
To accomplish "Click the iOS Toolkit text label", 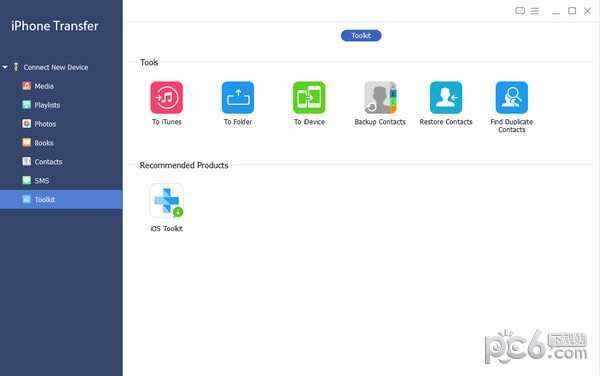I will click(166, 229).
